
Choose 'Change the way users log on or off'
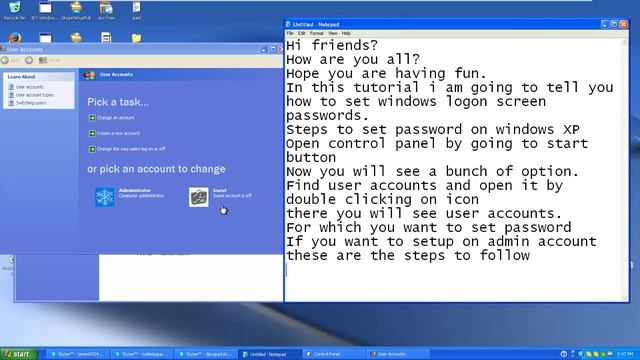point(131,149)
